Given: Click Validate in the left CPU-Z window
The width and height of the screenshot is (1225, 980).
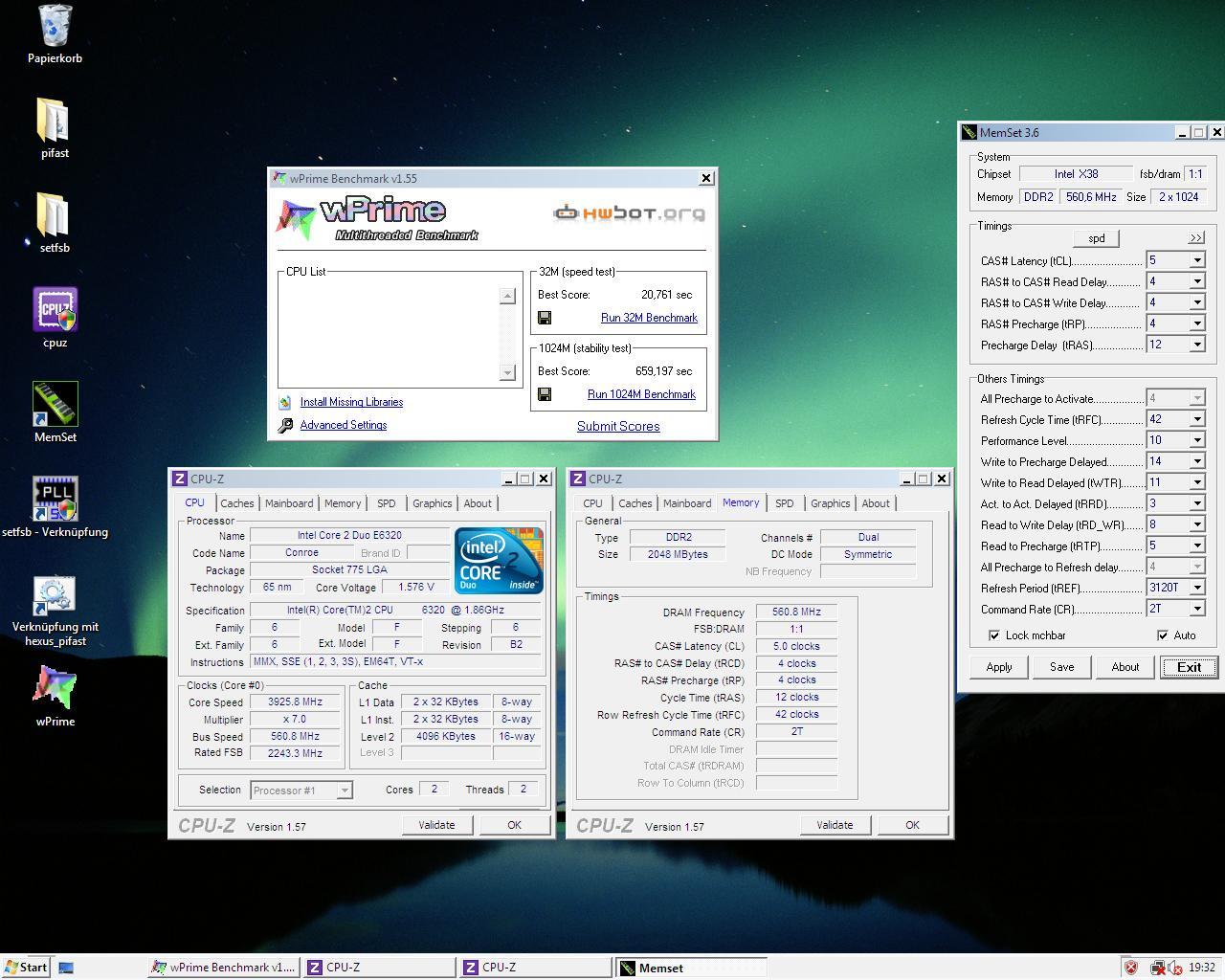Looking at the screenshot, I should (x=436, y=825).
